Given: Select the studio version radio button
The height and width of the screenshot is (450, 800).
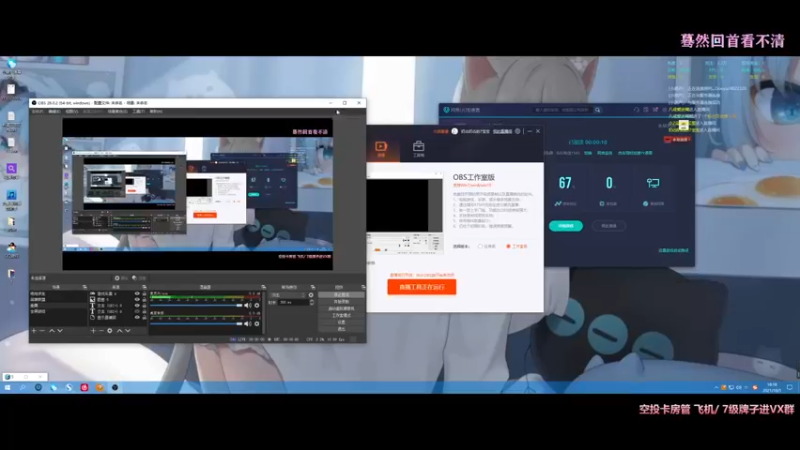Looking at the screenshot, I should pos(508,246).
